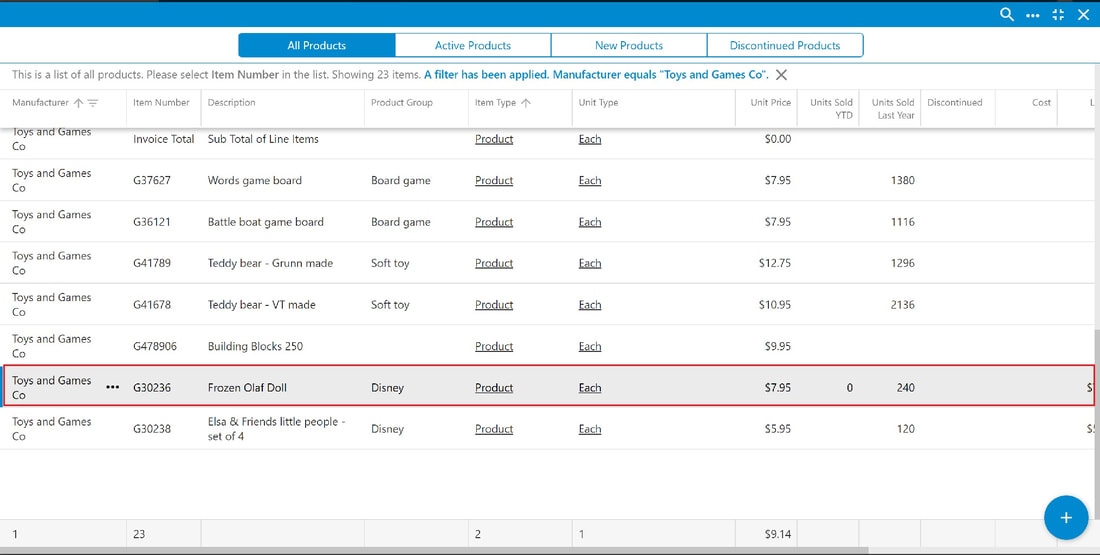Open row menu dots for Frozen Olaf Doll
The image size is (1100, 555).
point(112,387)
